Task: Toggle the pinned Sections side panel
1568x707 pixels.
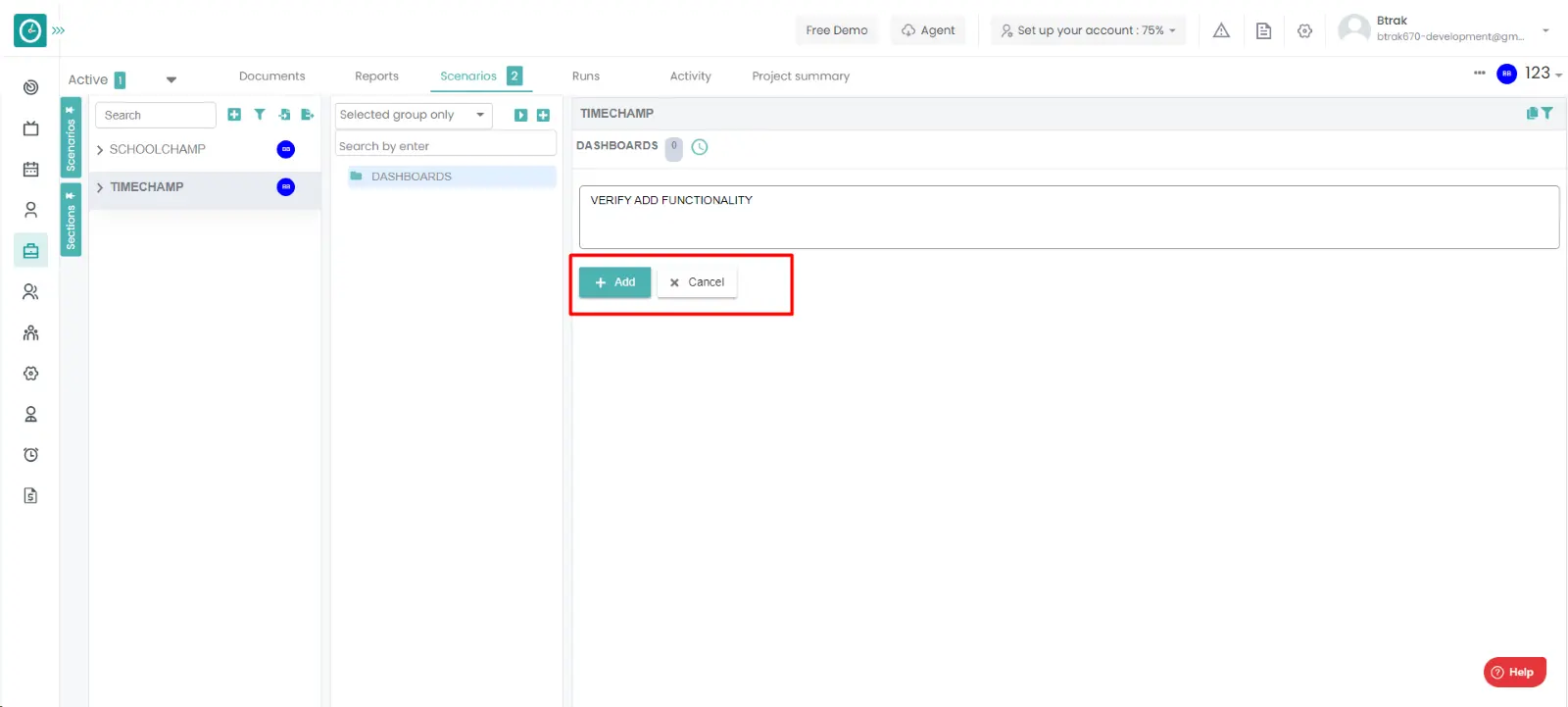Action: [71, 220]
